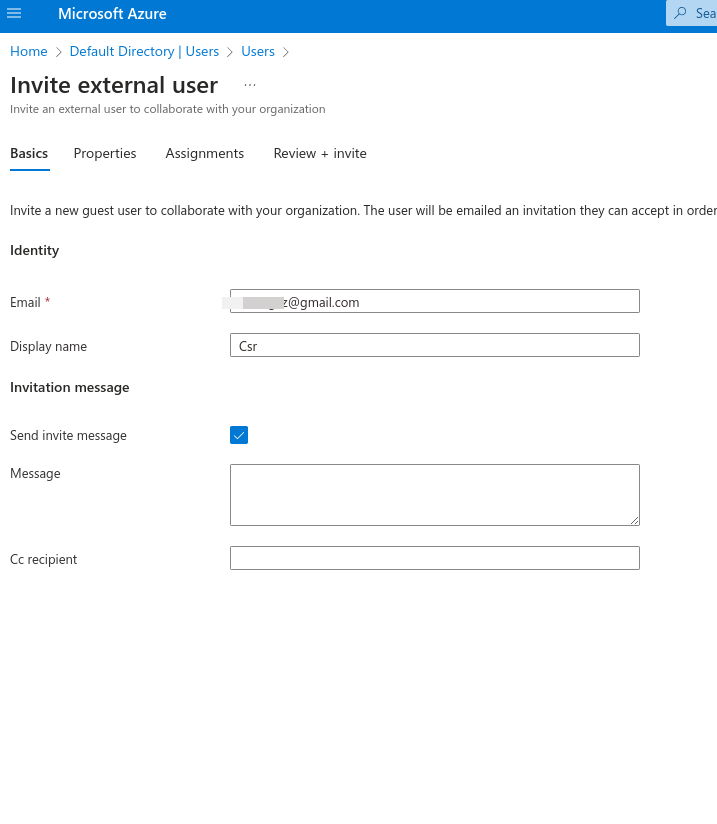Open Default Directory | Users breadcrumb
Viewport: 717px width, 824px height.
(144, 51)
